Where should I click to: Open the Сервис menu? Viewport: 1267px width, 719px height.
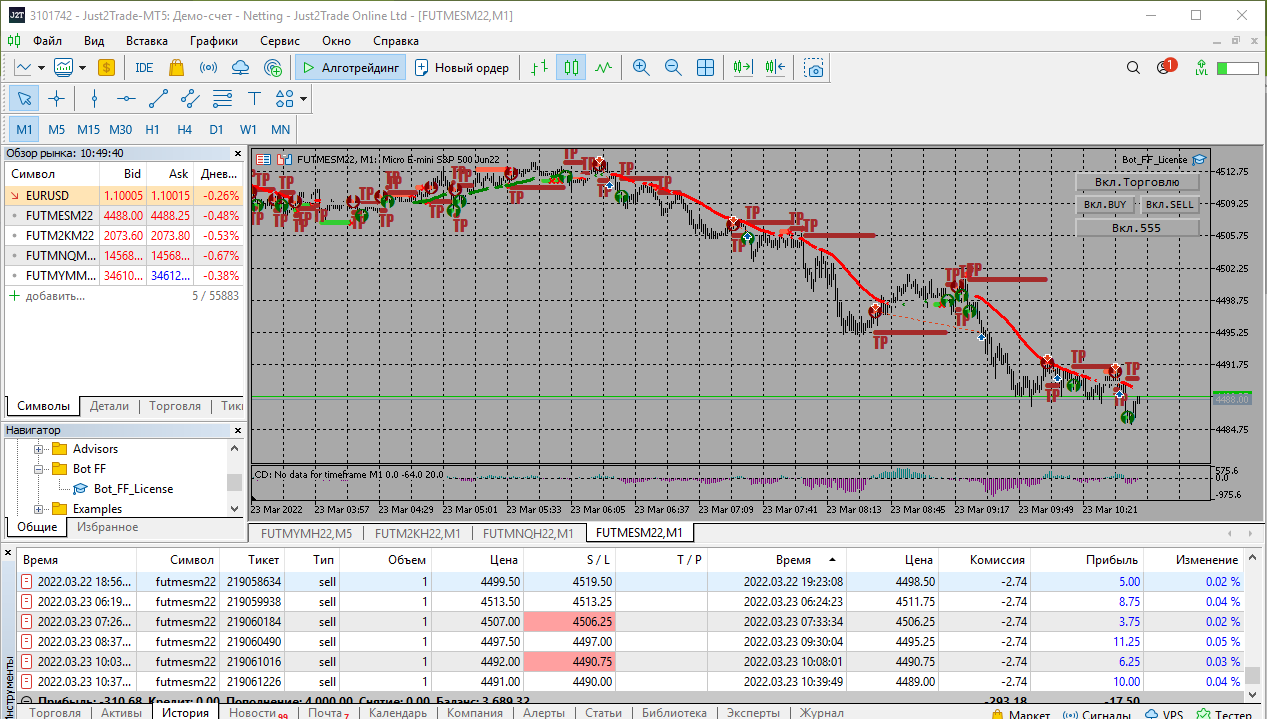pos(279,41)
